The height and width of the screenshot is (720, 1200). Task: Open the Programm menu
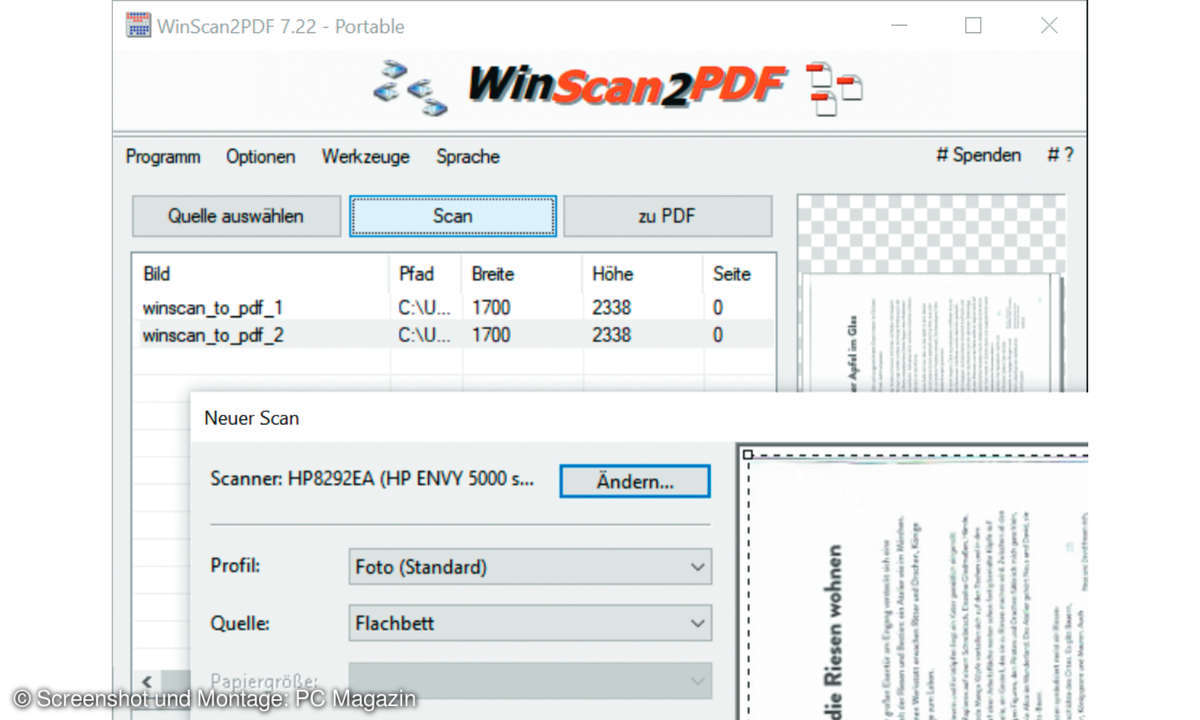pyautogui.click(x=163, y=156)
